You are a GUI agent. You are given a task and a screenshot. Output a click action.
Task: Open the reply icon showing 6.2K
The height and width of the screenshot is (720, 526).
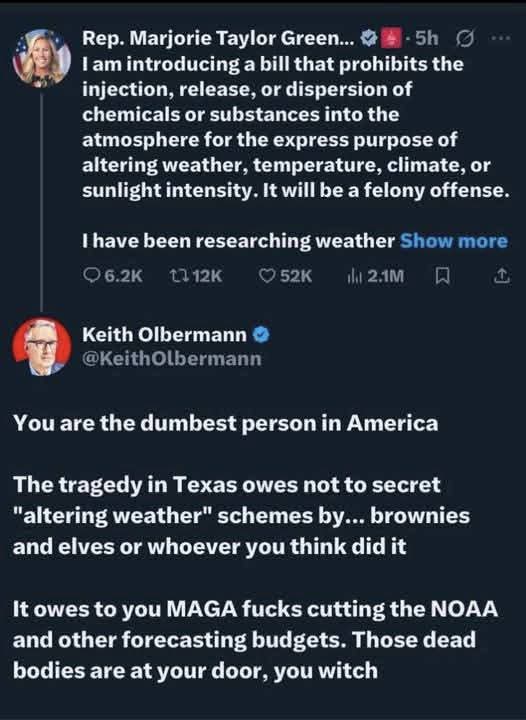(x=113, y=276)
